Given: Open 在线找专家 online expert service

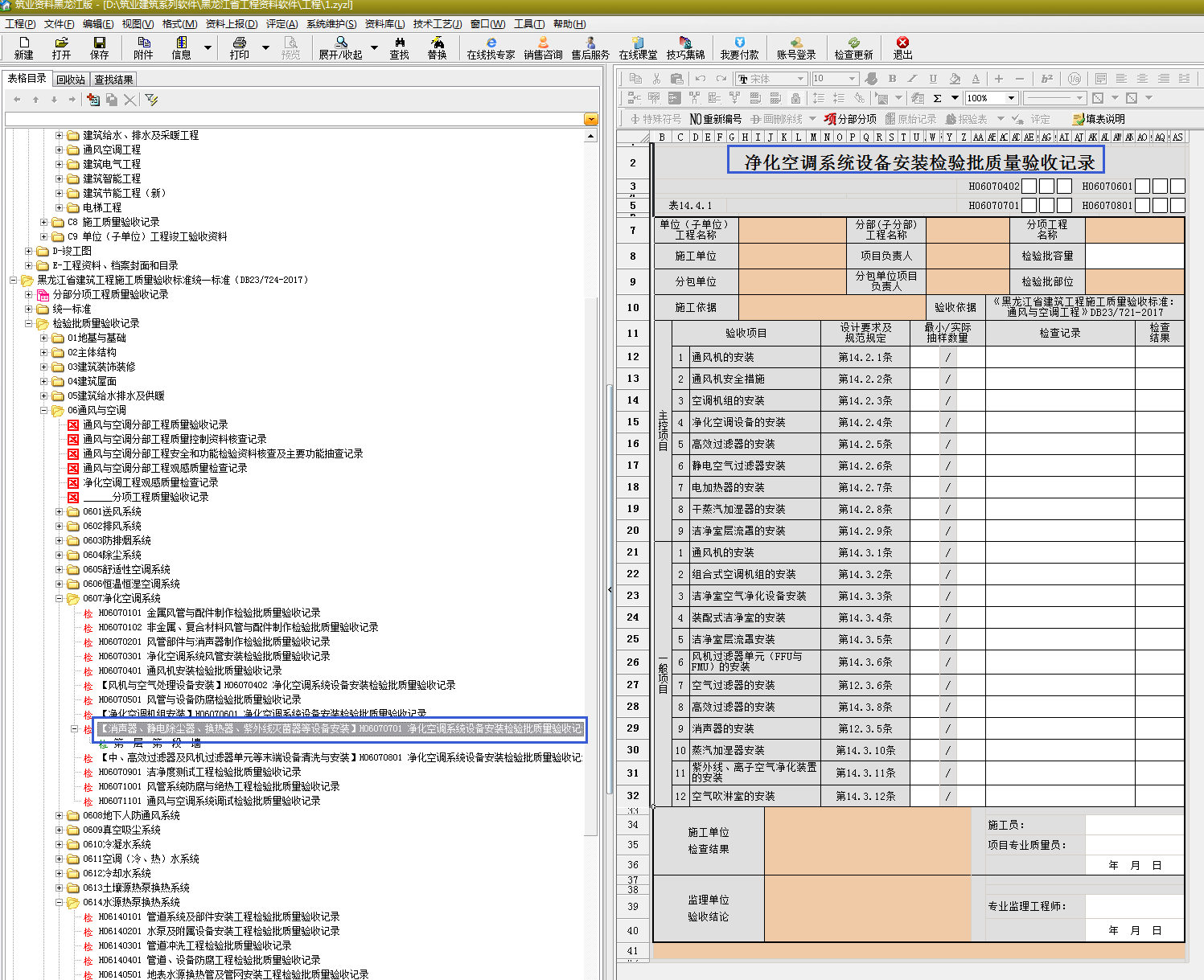Looking at the screenshot, I should pyautogui.click(x=491, y=47).
